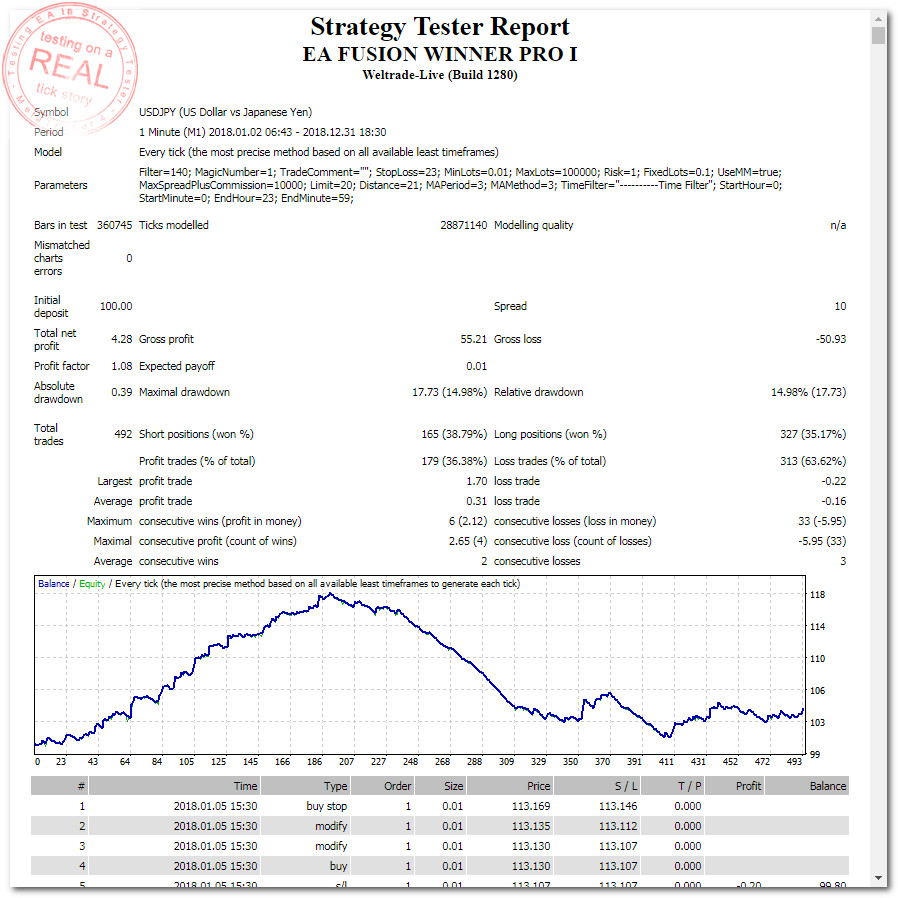Click the largest loss trade value '-0.22'
898x898 pixels.
point(834,481)
